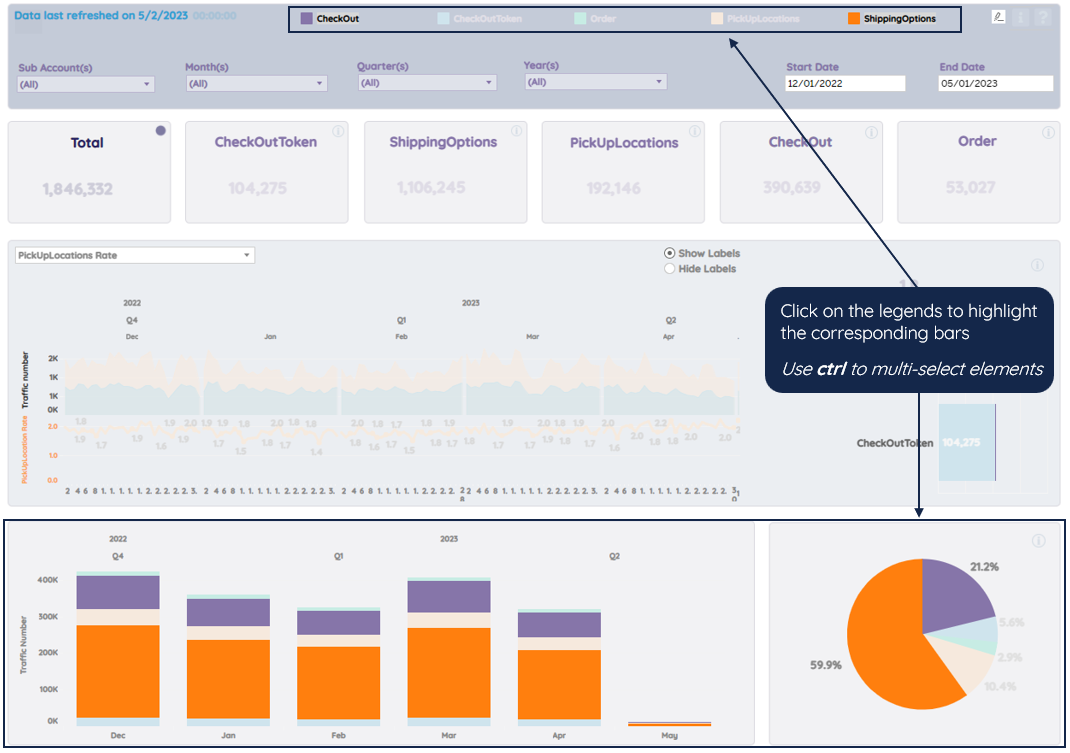This screenshot has height=753, width=1070.
Task: Click info icon in the traffic chart panel
Action: pyautogui.click(x=1037, y=265)
